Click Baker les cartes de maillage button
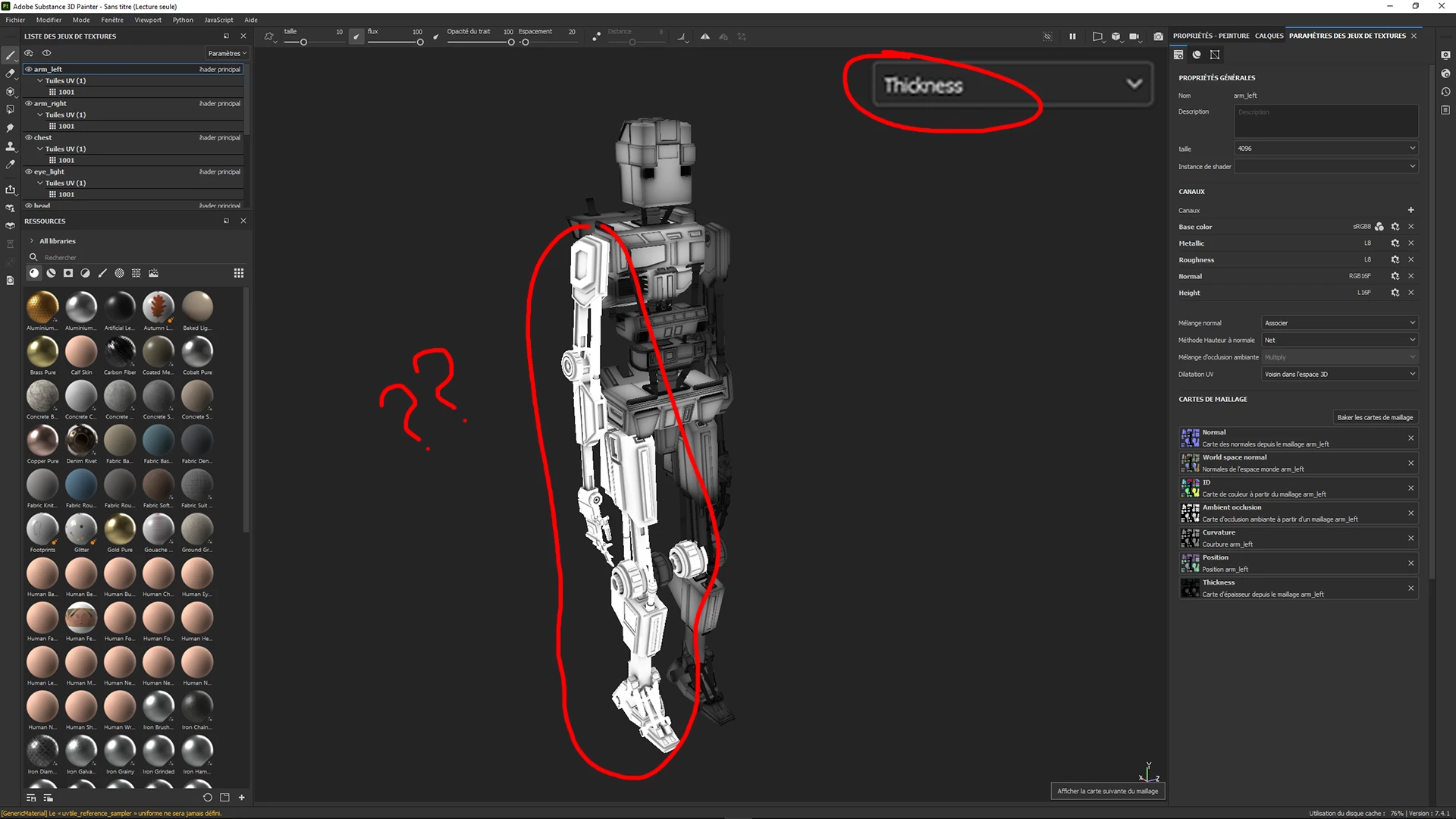The height and width of the screenshot is (819, 1456). pyautogui.click(x=1374, y=418)
